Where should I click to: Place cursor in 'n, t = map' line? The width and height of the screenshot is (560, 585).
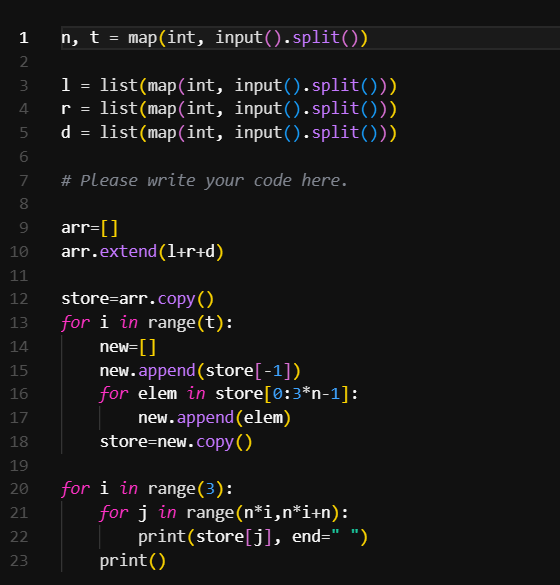point(215,38)
